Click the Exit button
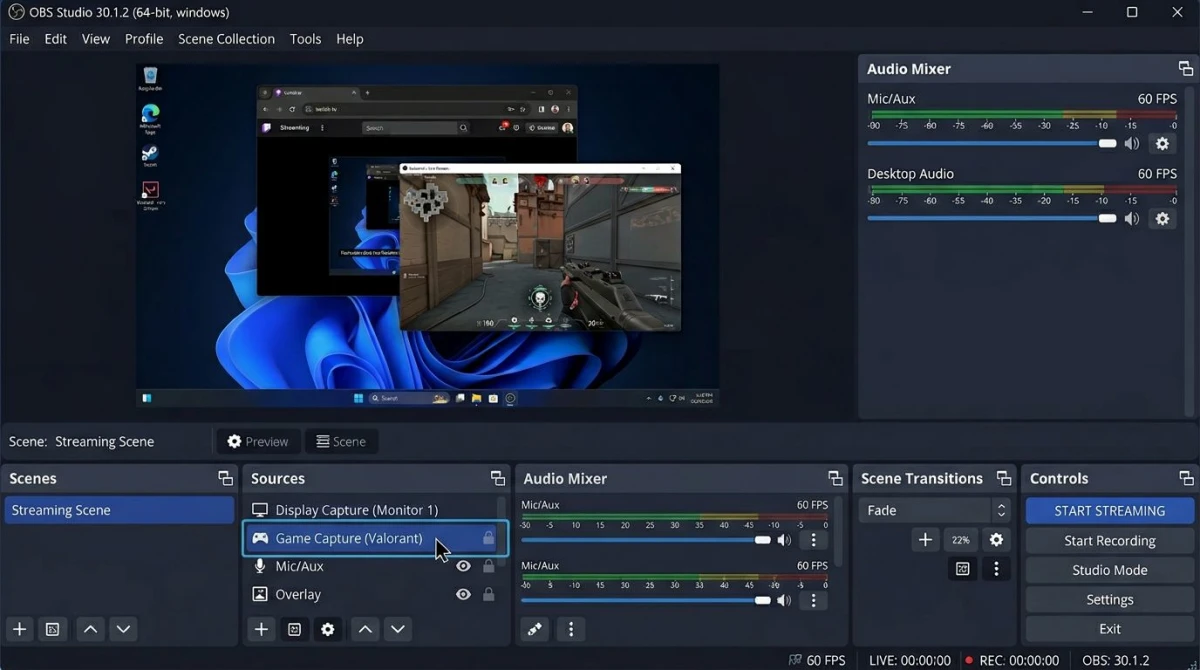Screen dimensions: 1200x670 click(x=1110, y=629)
